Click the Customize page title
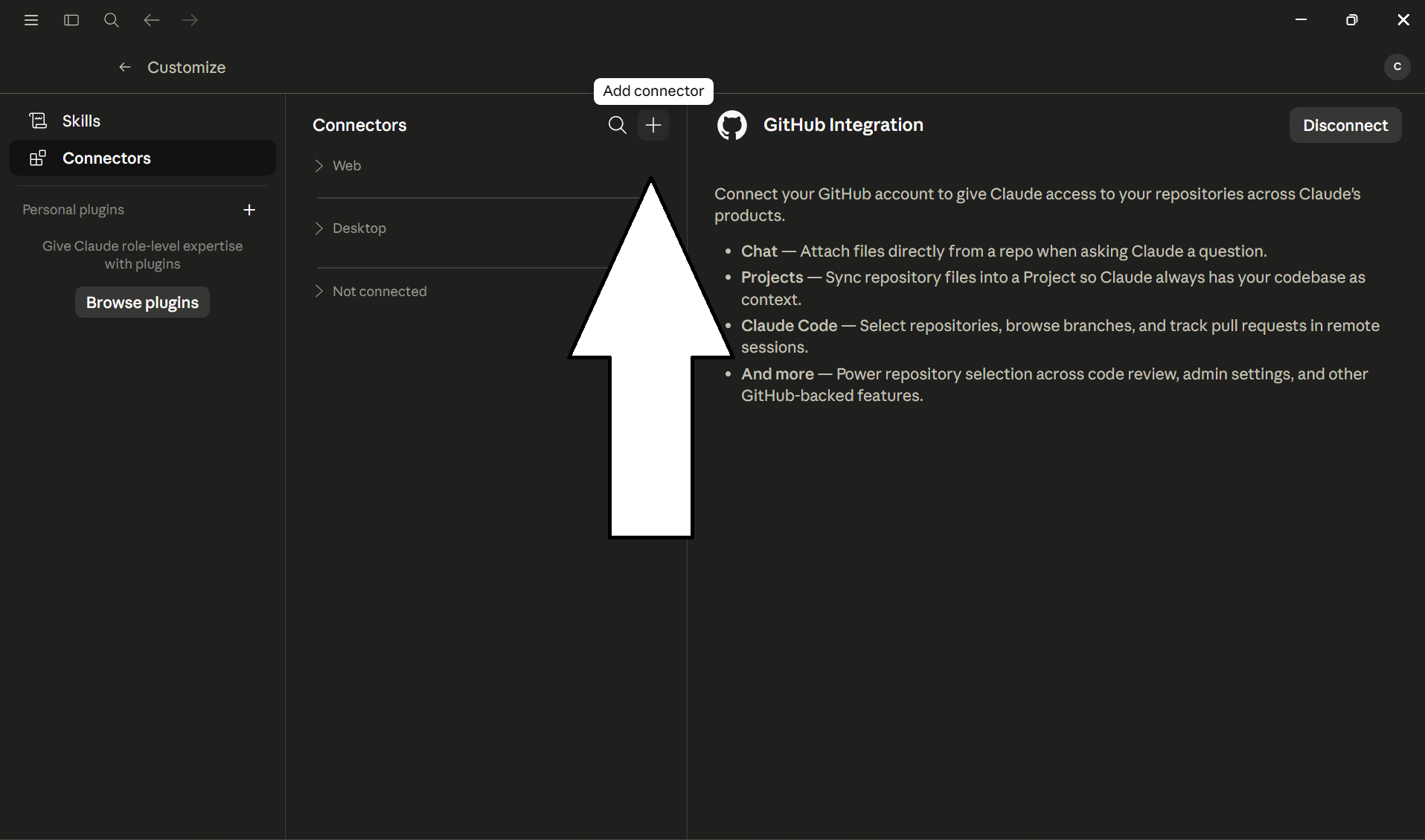Viewport: 1425px width, 840px height. (186, 67)
